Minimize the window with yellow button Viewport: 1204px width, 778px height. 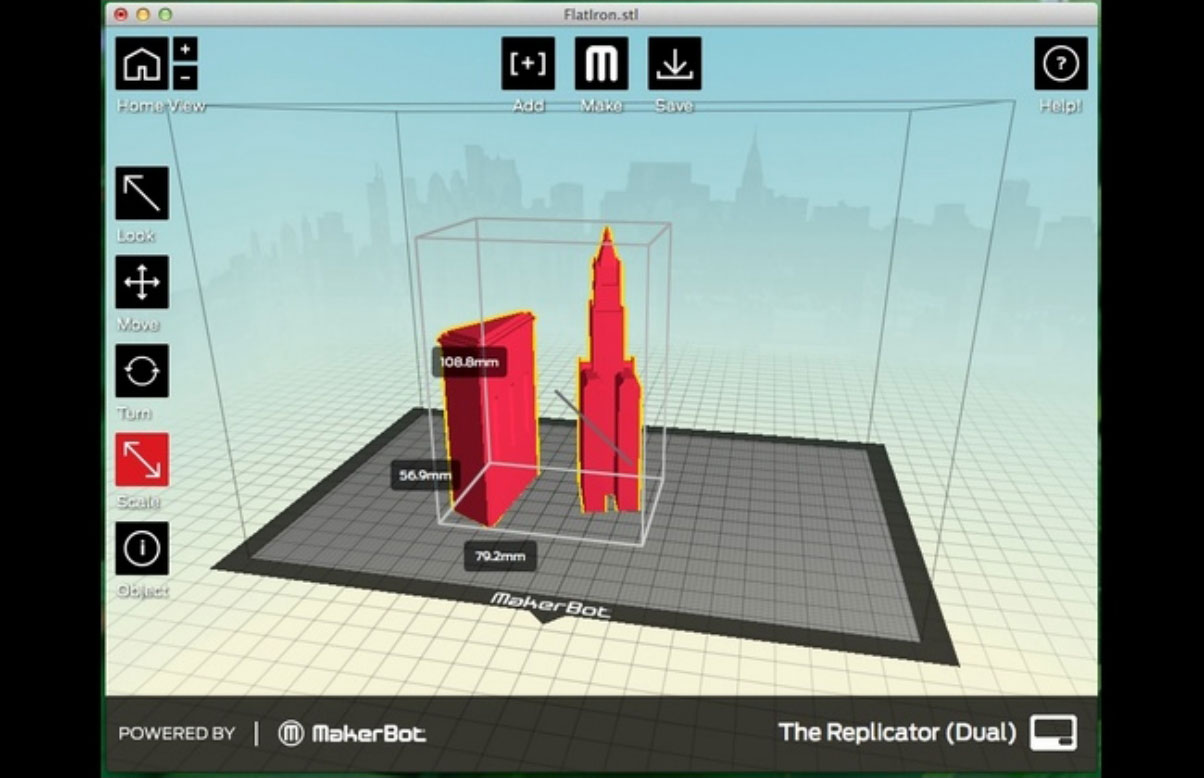point(143,14)
